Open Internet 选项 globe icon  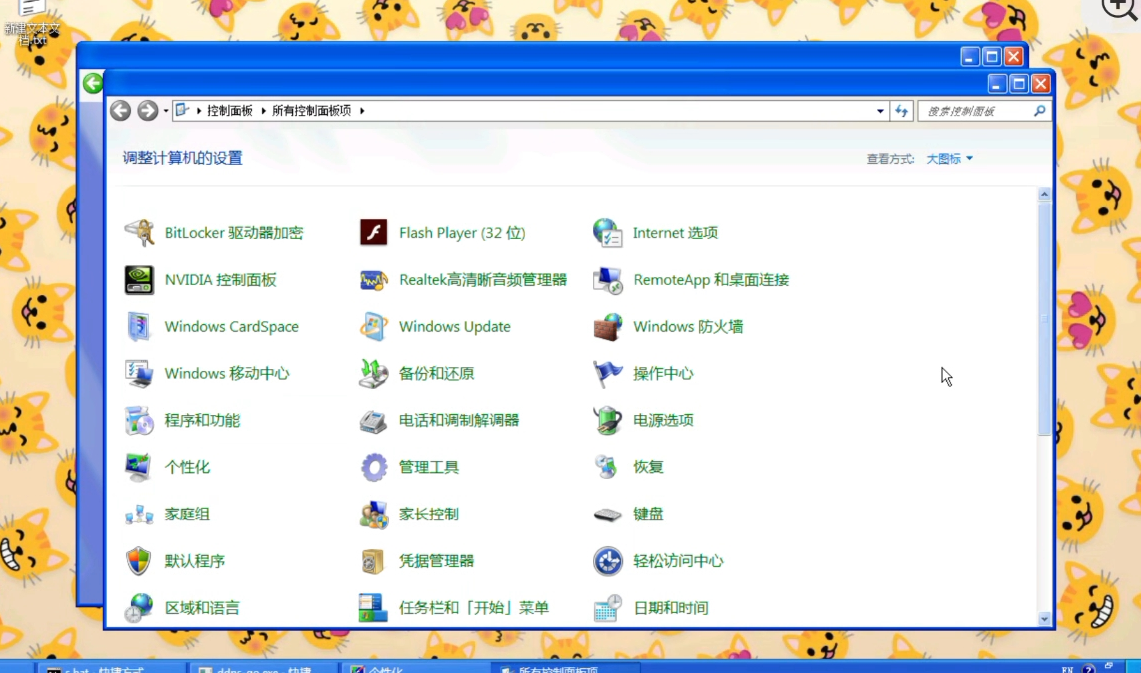click(x=608, y=233)
